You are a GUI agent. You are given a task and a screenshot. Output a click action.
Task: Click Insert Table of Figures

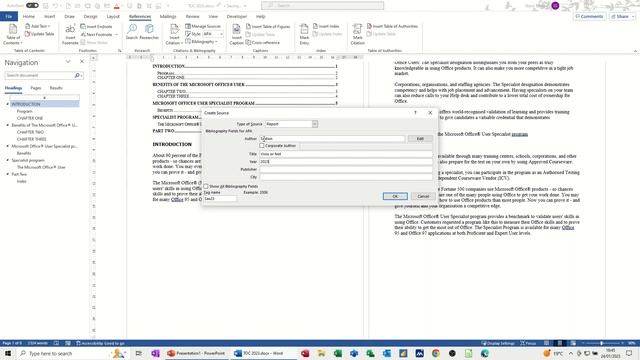click(x=268, y=26)
